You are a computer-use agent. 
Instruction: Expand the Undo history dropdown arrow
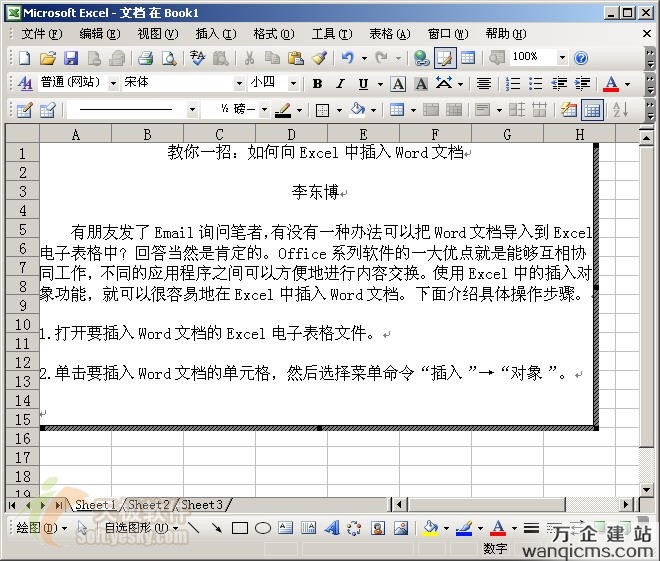[x=364, y=58]
